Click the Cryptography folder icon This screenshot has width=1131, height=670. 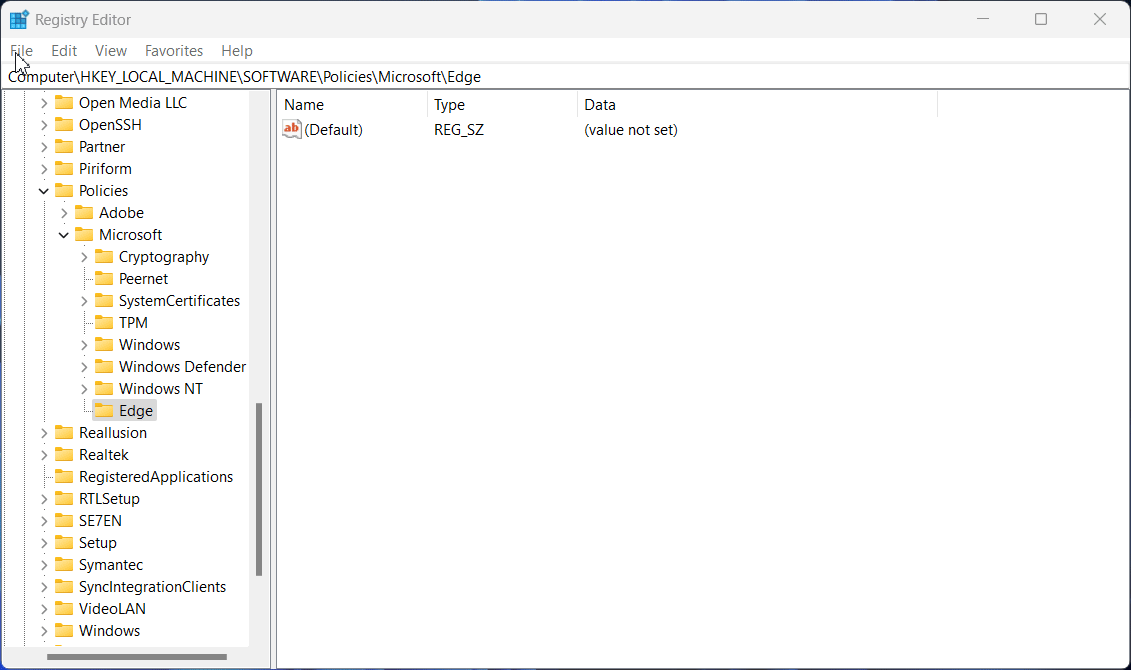pos(105,257)
